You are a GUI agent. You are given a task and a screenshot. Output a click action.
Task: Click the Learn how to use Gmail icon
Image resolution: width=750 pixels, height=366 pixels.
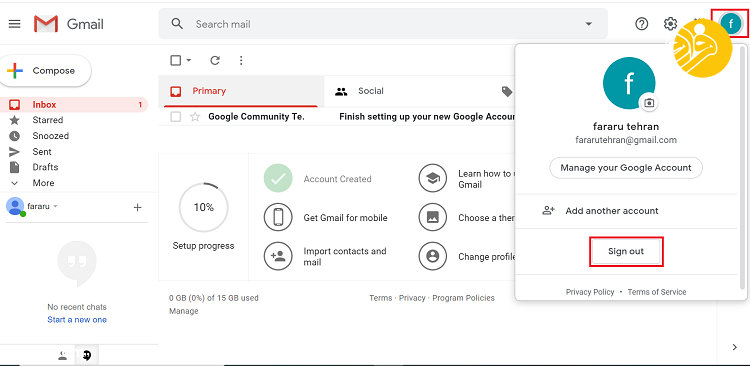coord(433,178)
